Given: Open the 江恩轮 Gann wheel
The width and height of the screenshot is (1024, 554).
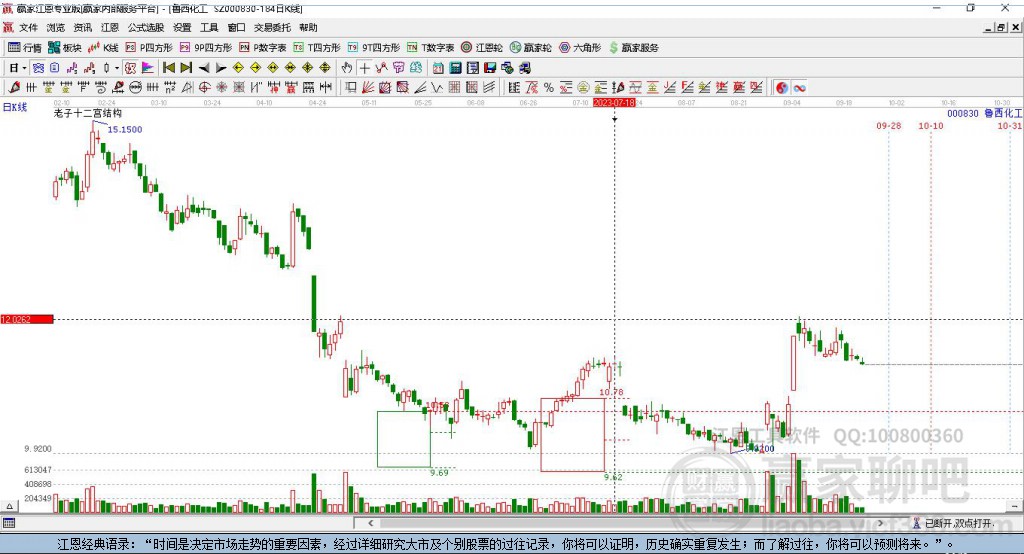Looking at the screenshot, I should 482,48.
